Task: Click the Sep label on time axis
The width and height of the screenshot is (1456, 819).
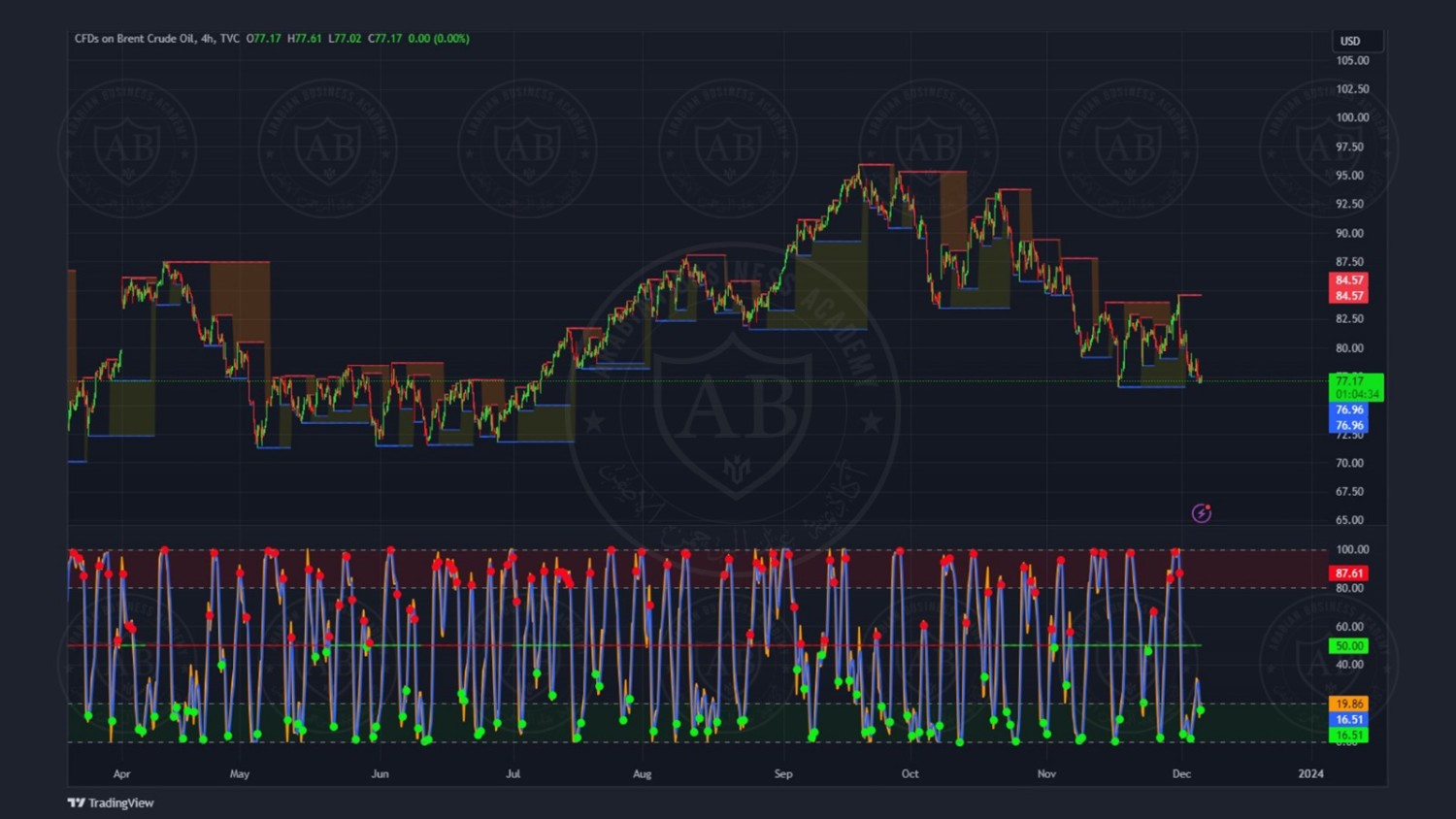Action: 783,773
